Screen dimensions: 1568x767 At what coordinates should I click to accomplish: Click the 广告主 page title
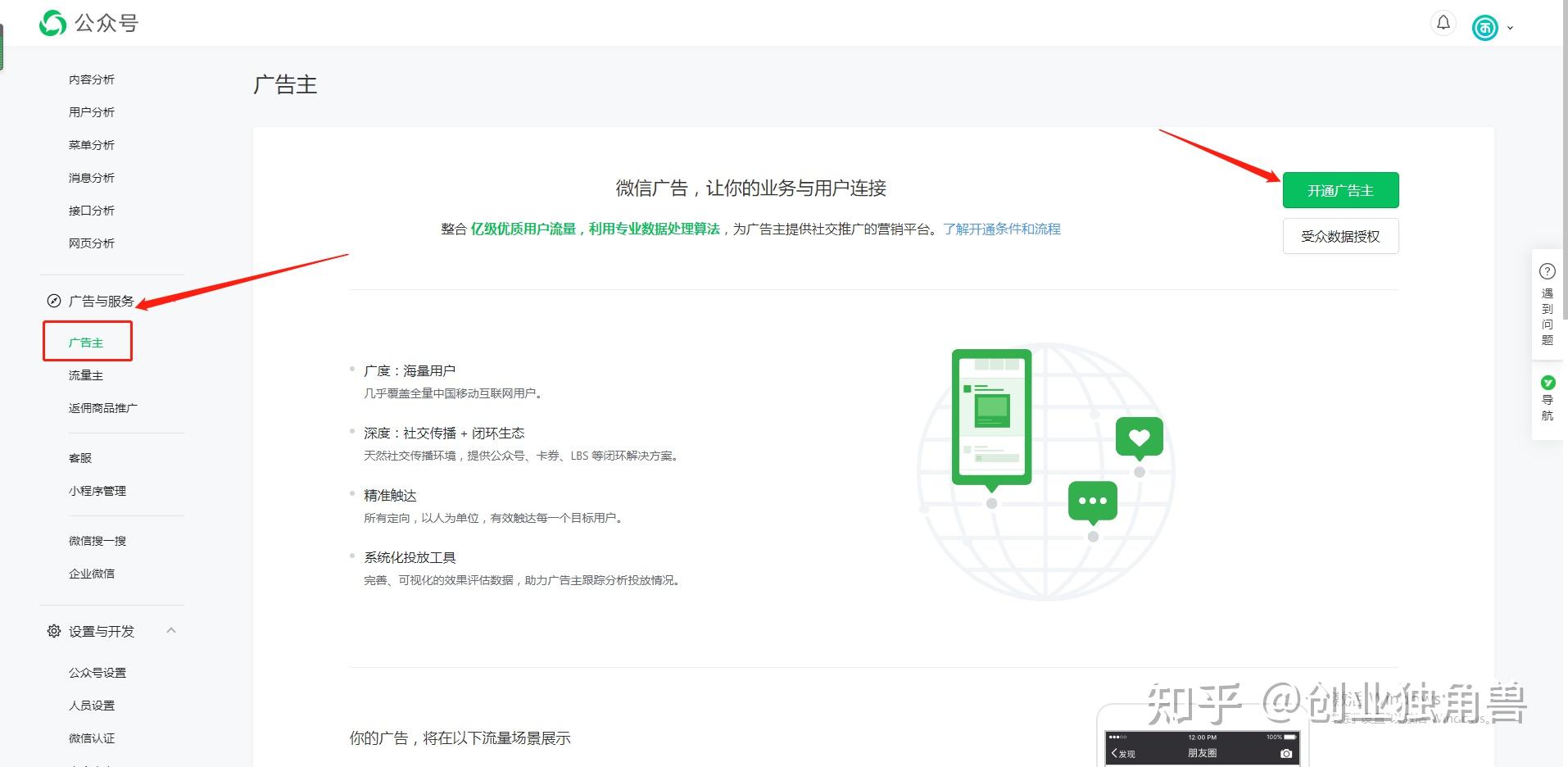click(x=285, y=84)
